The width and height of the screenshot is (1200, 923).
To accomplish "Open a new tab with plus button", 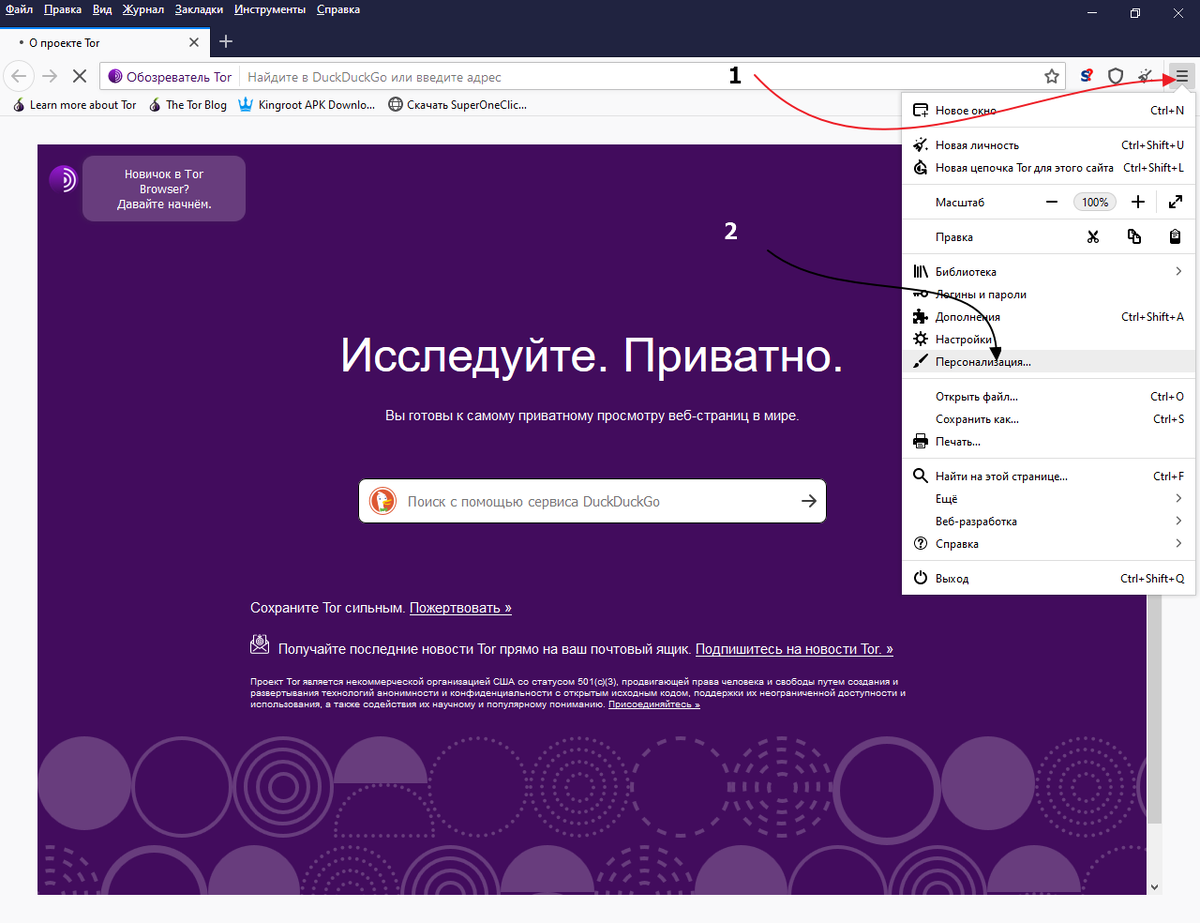I will click(226, 42).
